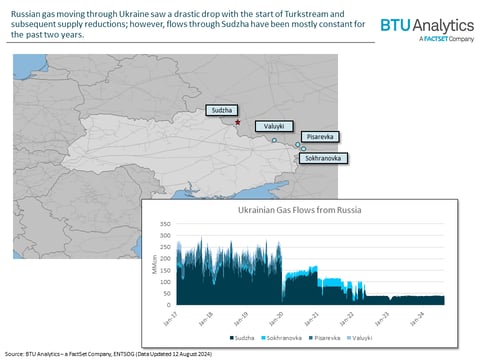Select the Pisarevka legend swatch
This screenshot has height=360, width=480.
[x=311, y=338]
